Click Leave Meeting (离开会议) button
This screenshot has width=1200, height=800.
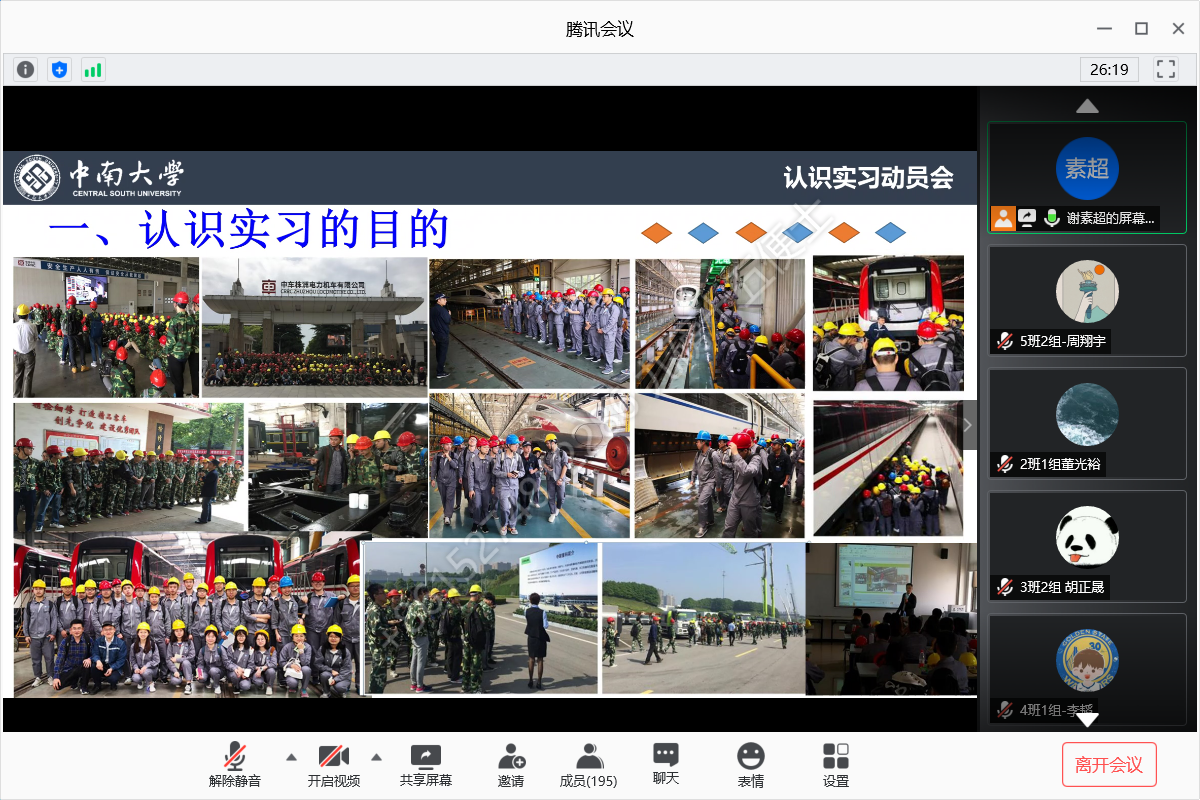pos(1109,765)
